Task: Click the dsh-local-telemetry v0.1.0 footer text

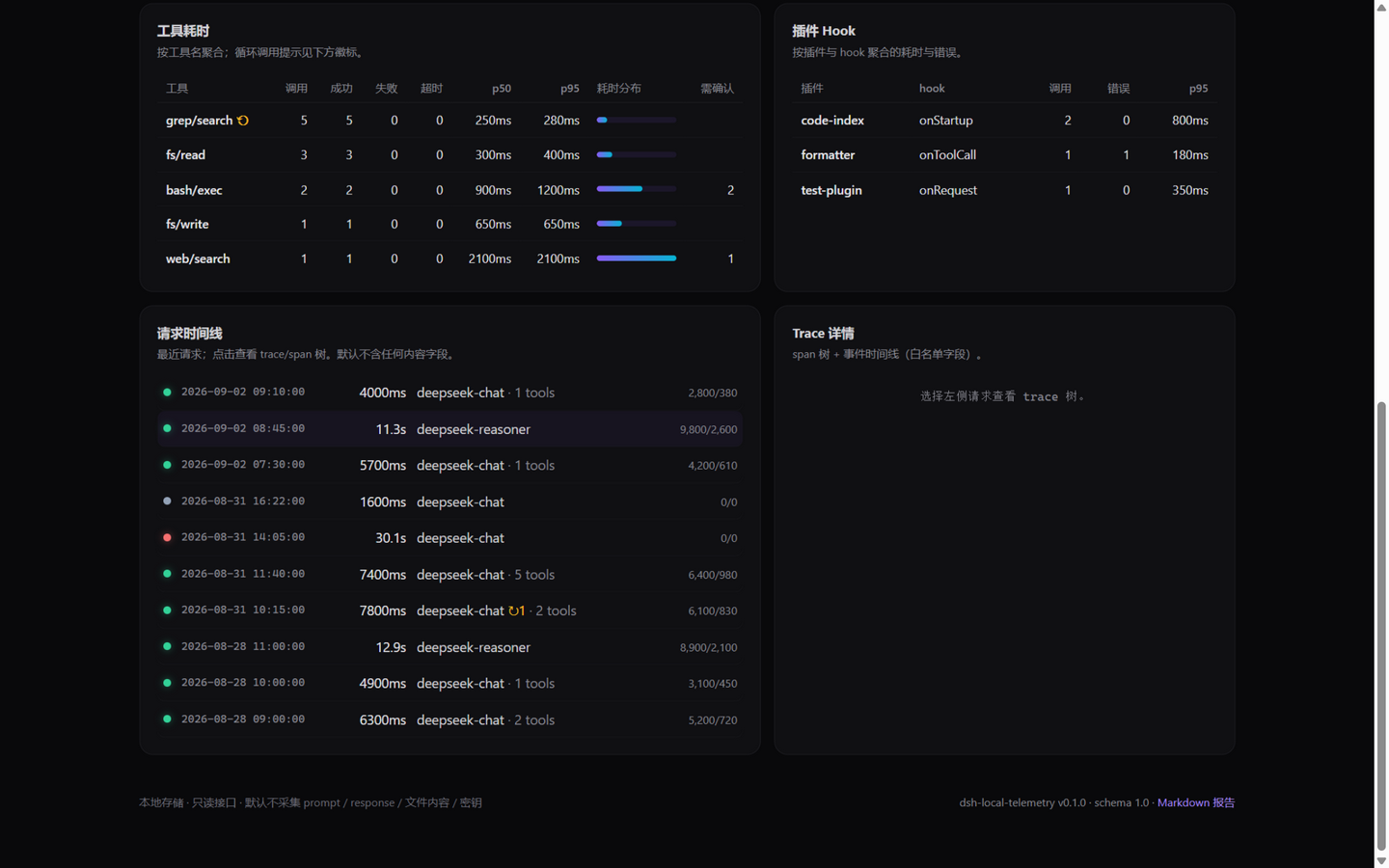Action: click(1022, 802)
